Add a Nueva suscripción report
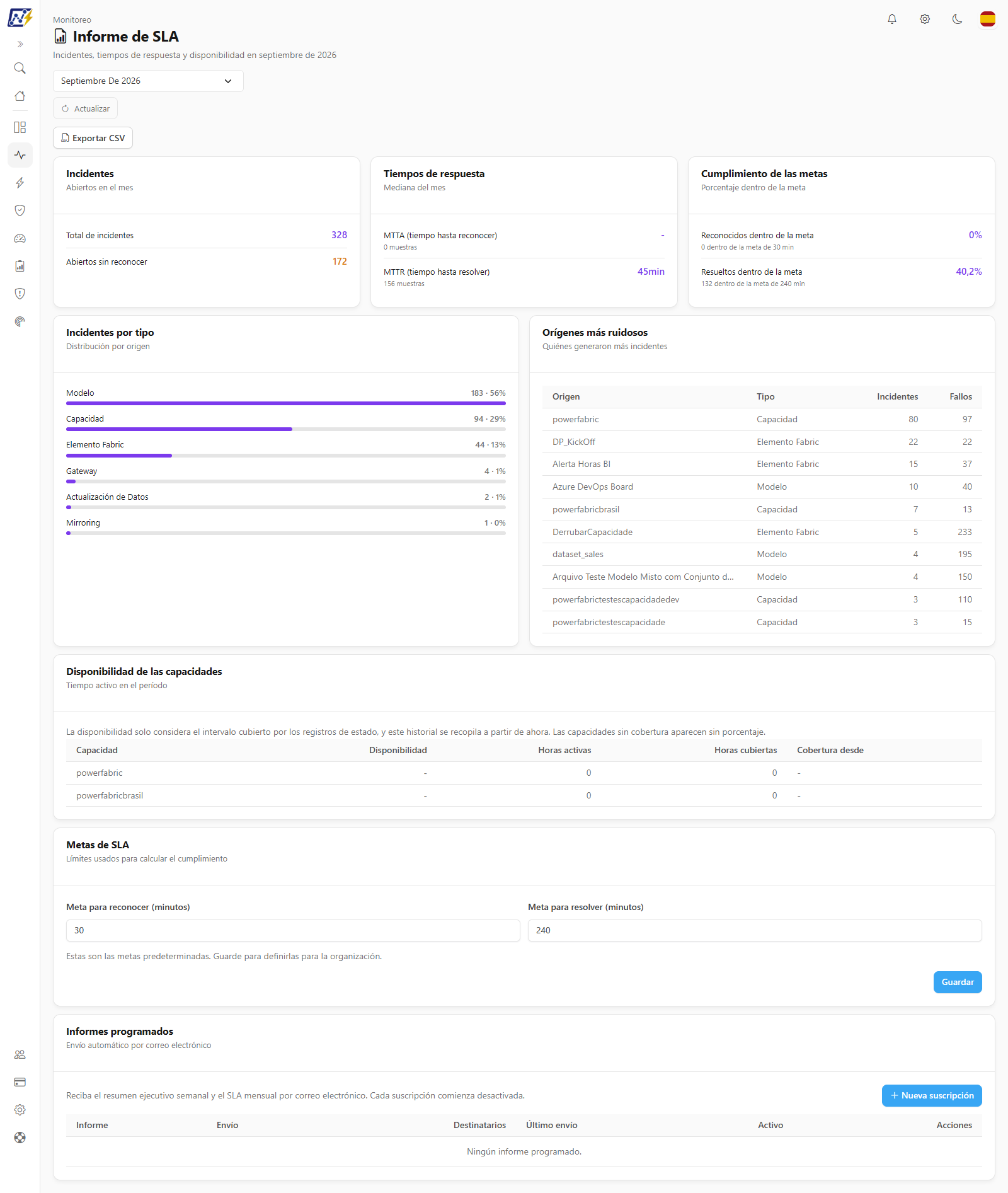1008x1193 pixels. (932, 1095)
